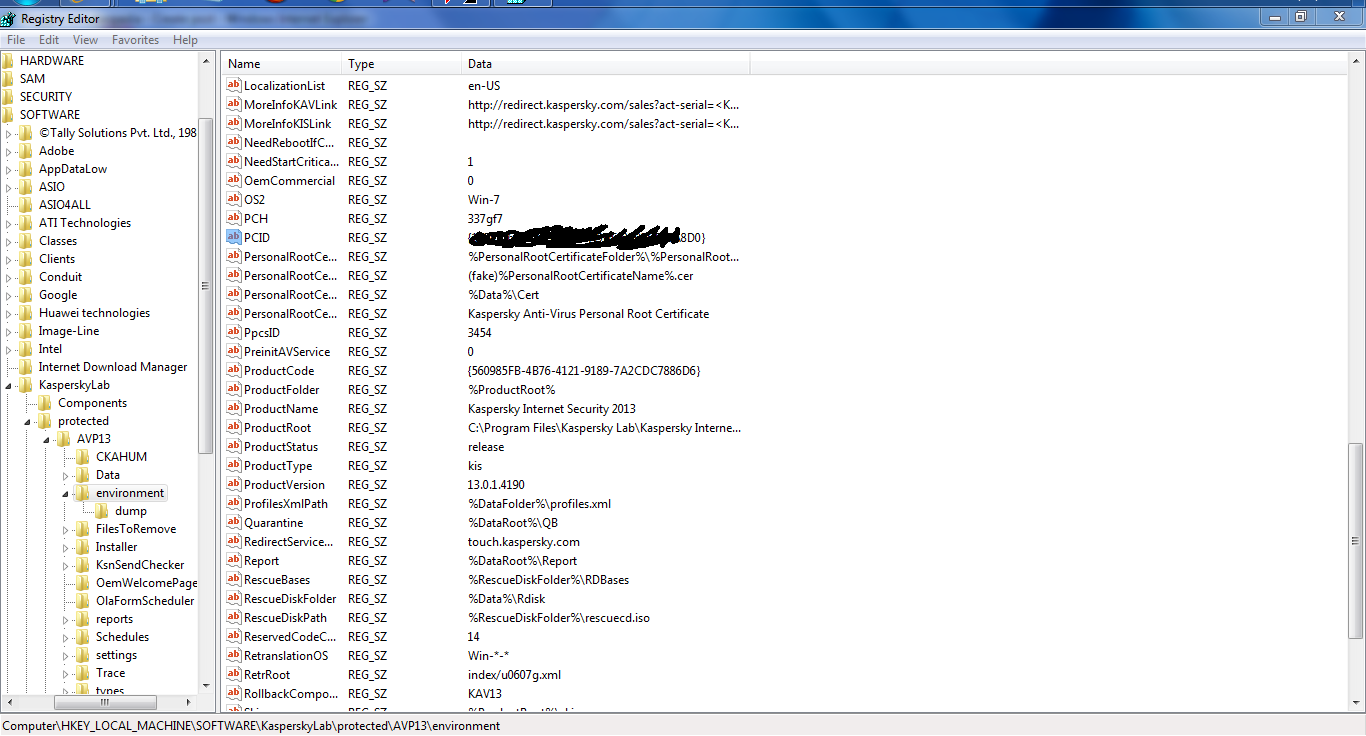Viewport: 1366px width, 736px height.
Task: Open the View menu
Action: pyautogui.click(x=86, y=40)
